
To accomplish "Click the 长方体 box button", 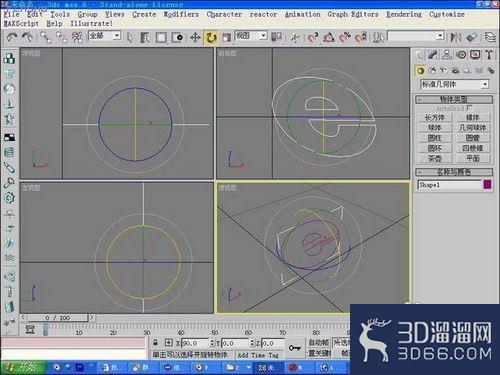I will point(435,117).
